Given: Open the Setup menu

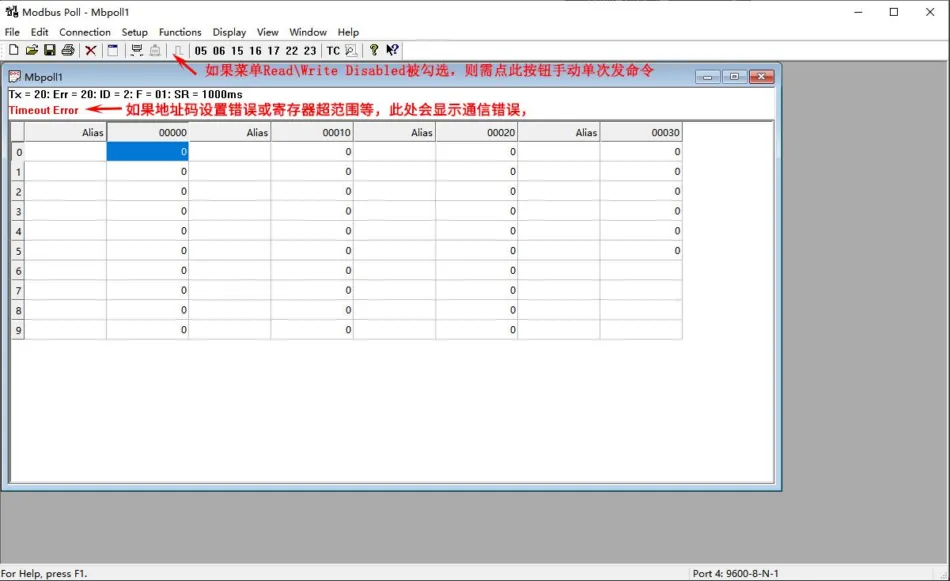Looking at the screenshot, I should click(x=135, y=32).
